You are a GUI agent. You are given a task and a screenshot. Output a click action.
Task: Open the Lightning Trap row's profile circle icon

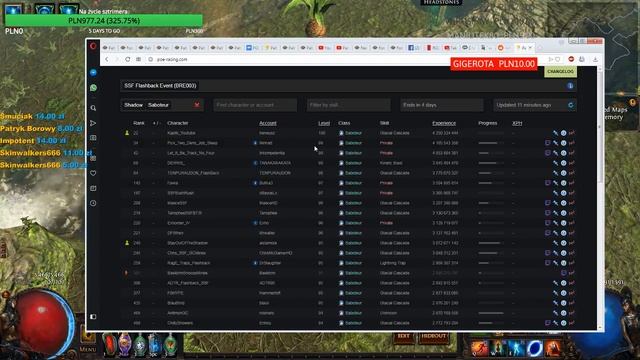[x=563, y=263]
